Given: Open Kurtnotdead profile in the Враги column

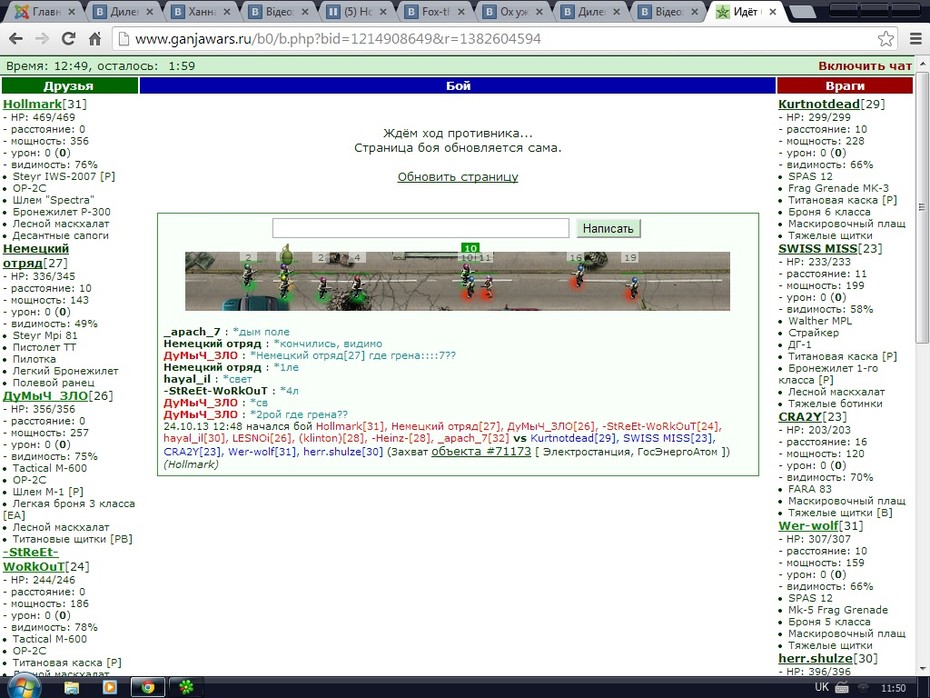Looking at the screenshot, I should coord(819,104).
